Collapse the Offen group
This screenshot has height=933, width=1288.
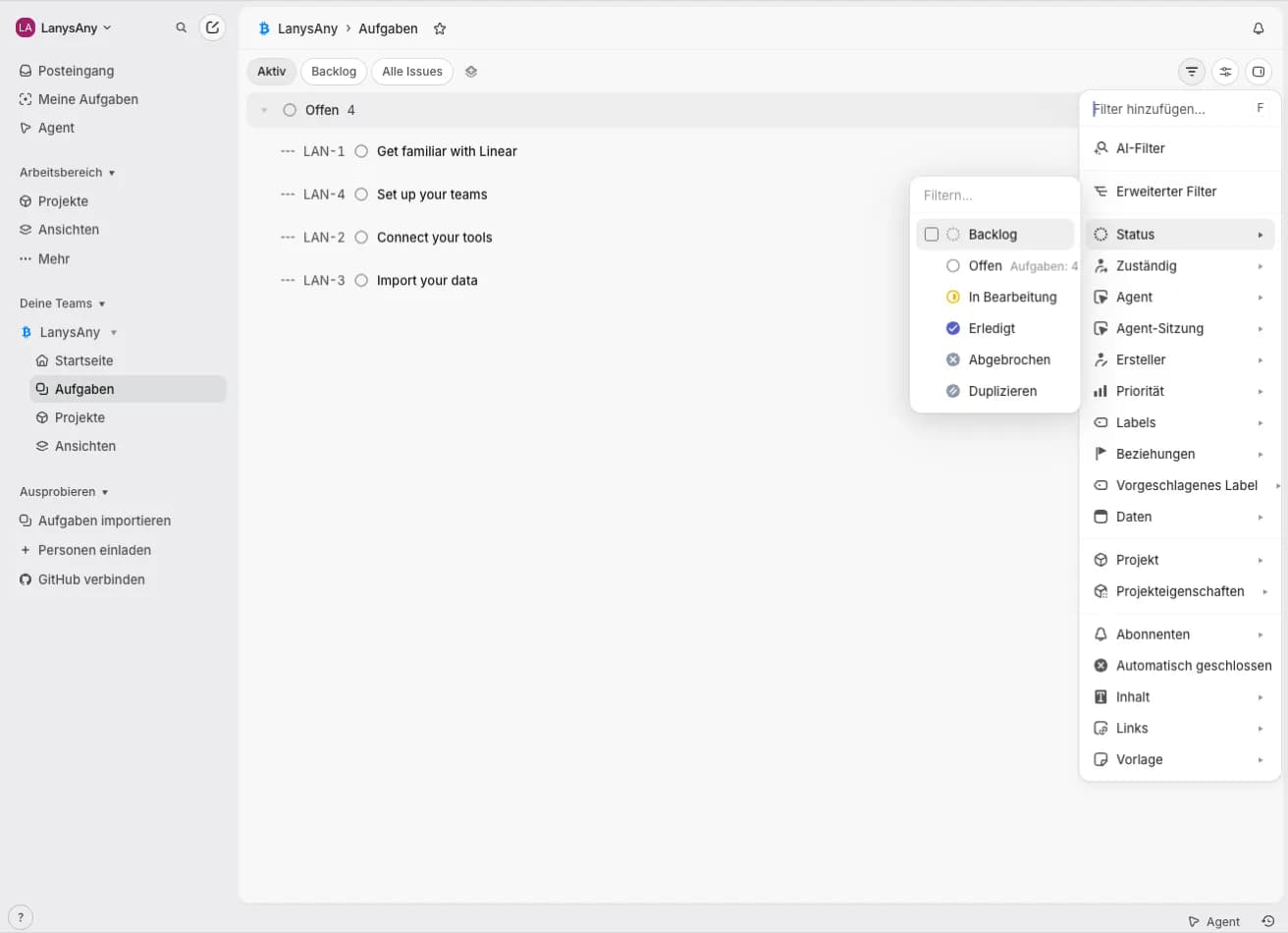click(264, 110)
